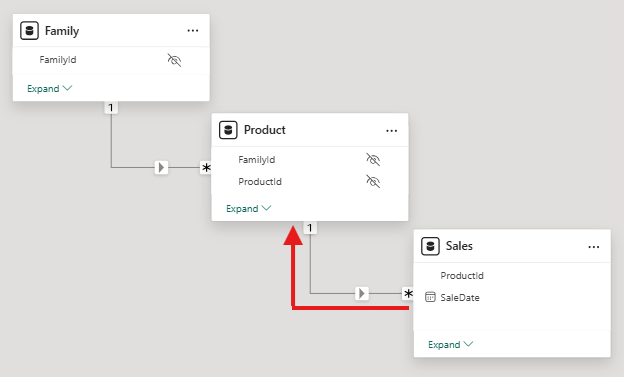Expand the Product table fields

[248, 209]
